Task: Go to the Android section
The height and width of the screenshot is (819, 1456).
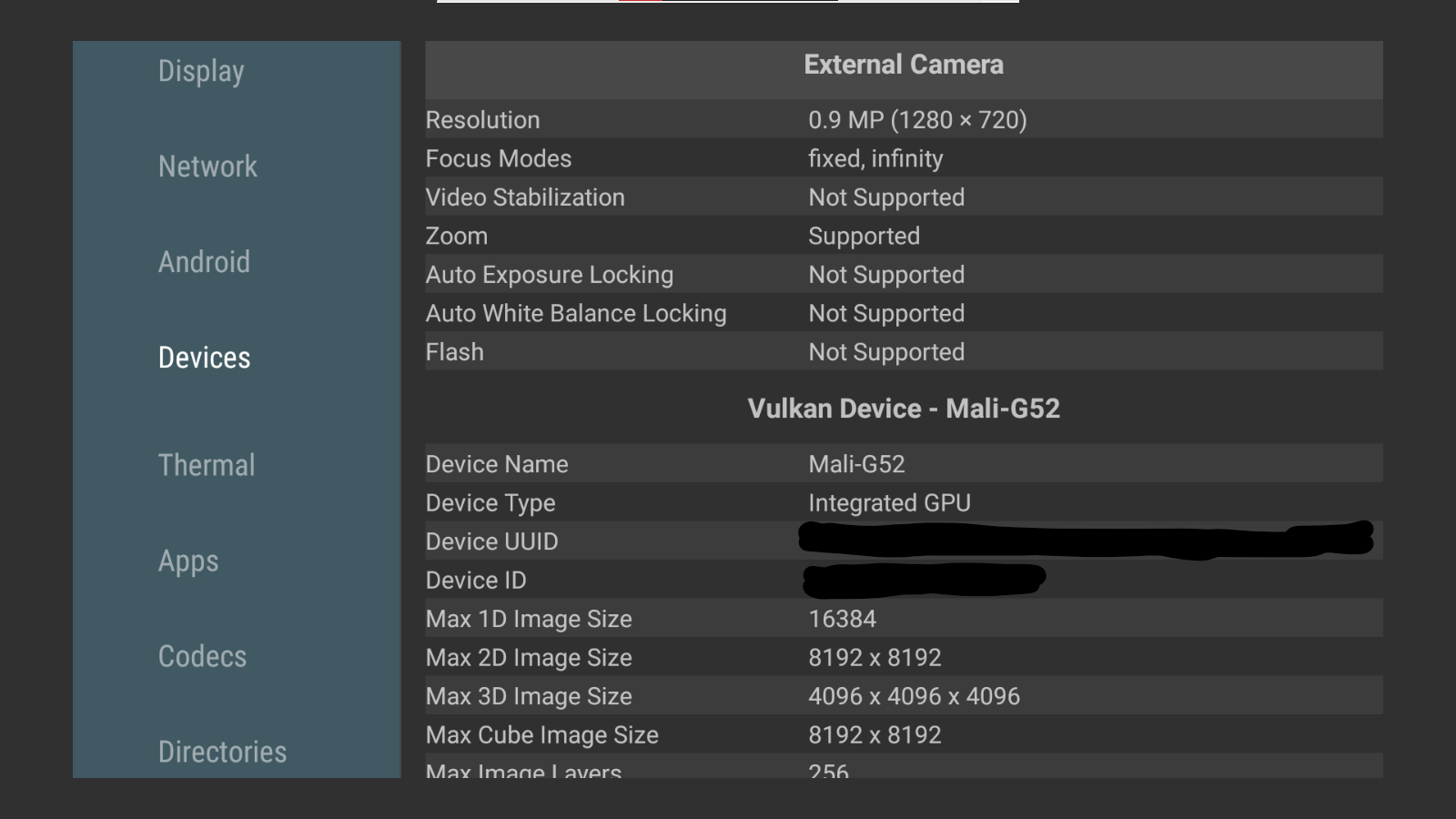Action: point(204,262)
